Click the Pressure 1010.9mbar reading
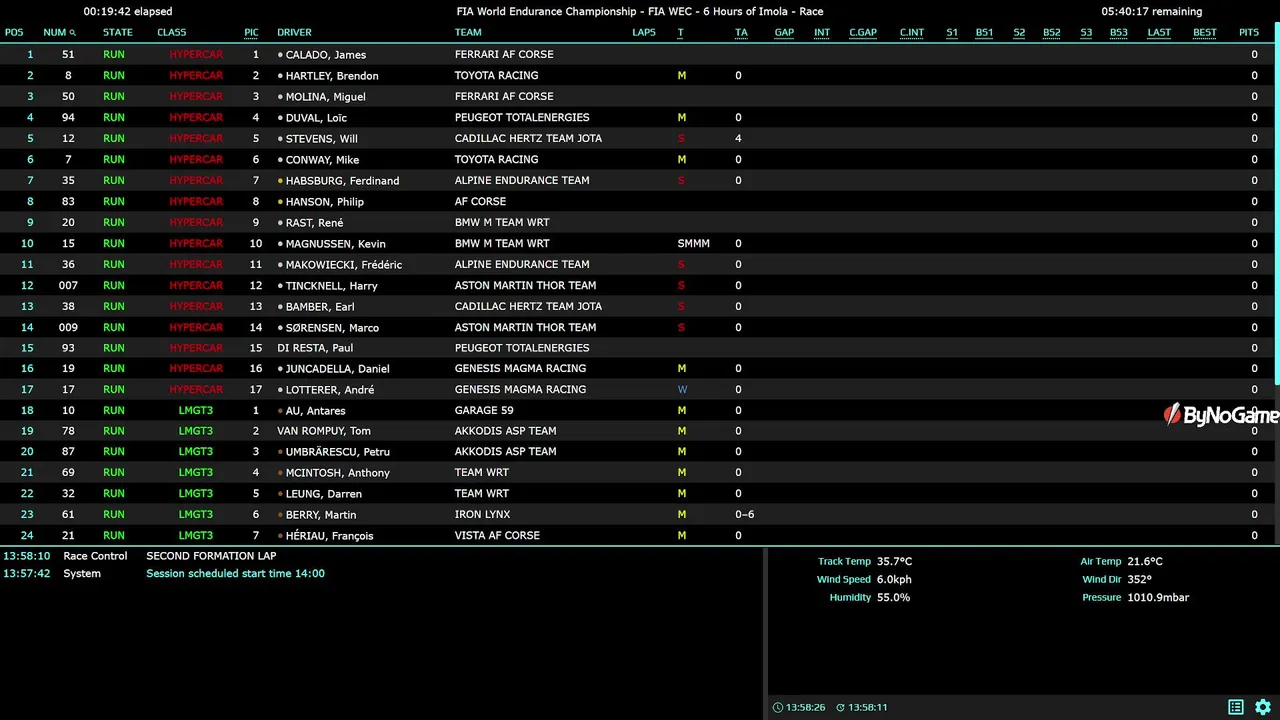1280x720 pixels. coord(1136,598)
